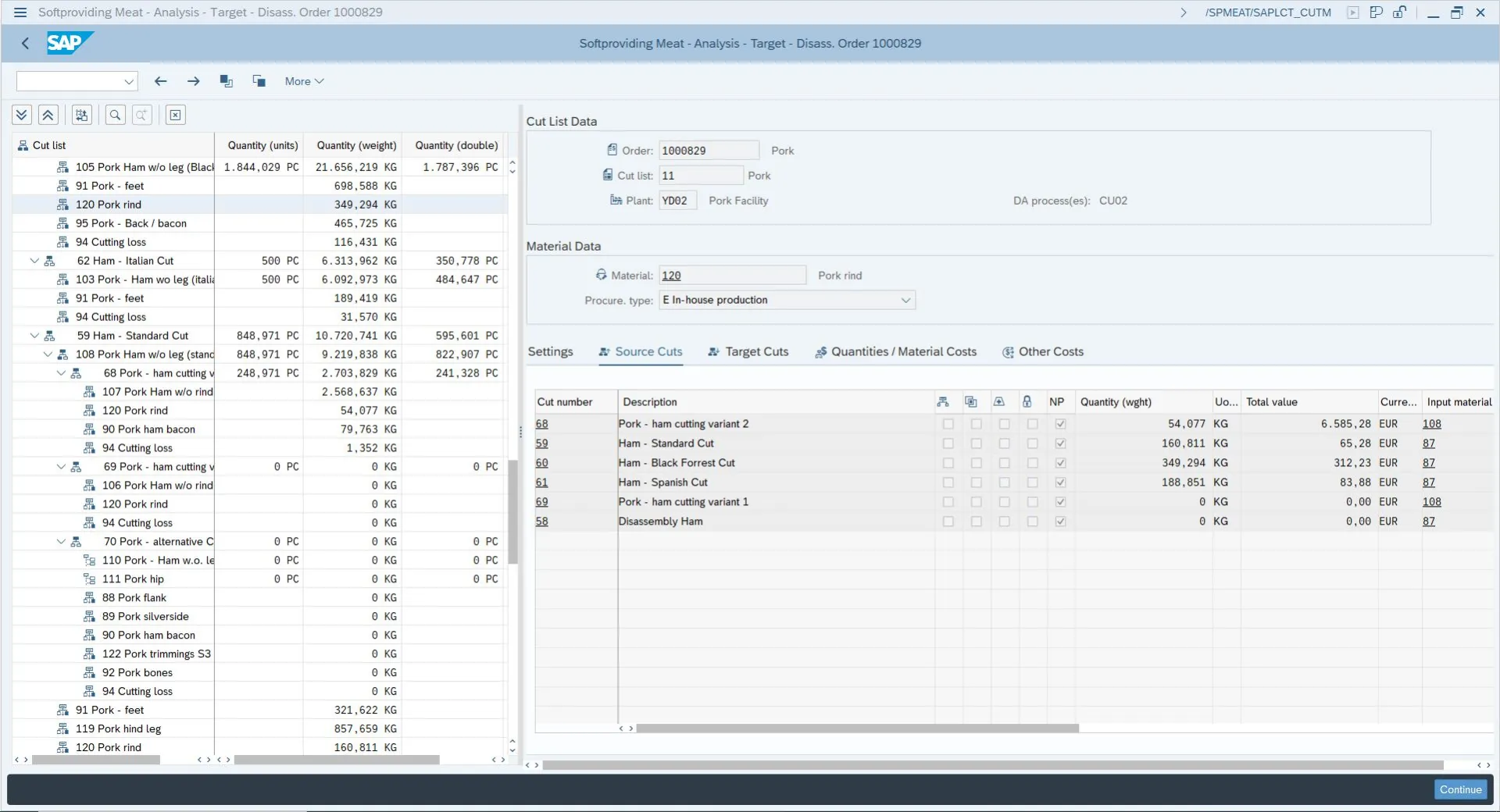This screenshot has width=1500, height=812.
Task: Open the Quantities / Material Costs tab
Action: [x=895, y=352]
